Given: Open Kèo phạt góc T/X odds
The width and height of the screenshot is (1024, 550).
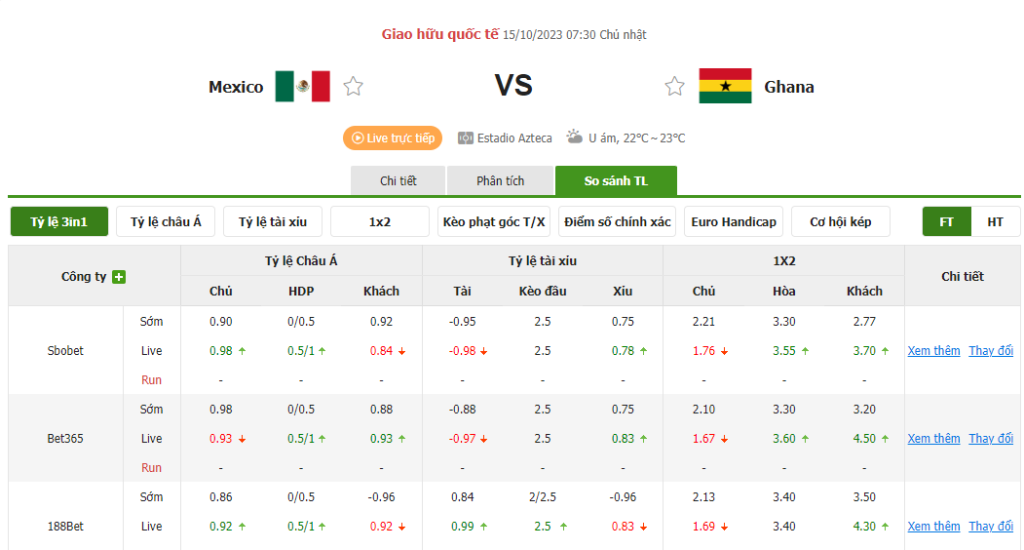Looking at the screenshot, I should (494, 221).
